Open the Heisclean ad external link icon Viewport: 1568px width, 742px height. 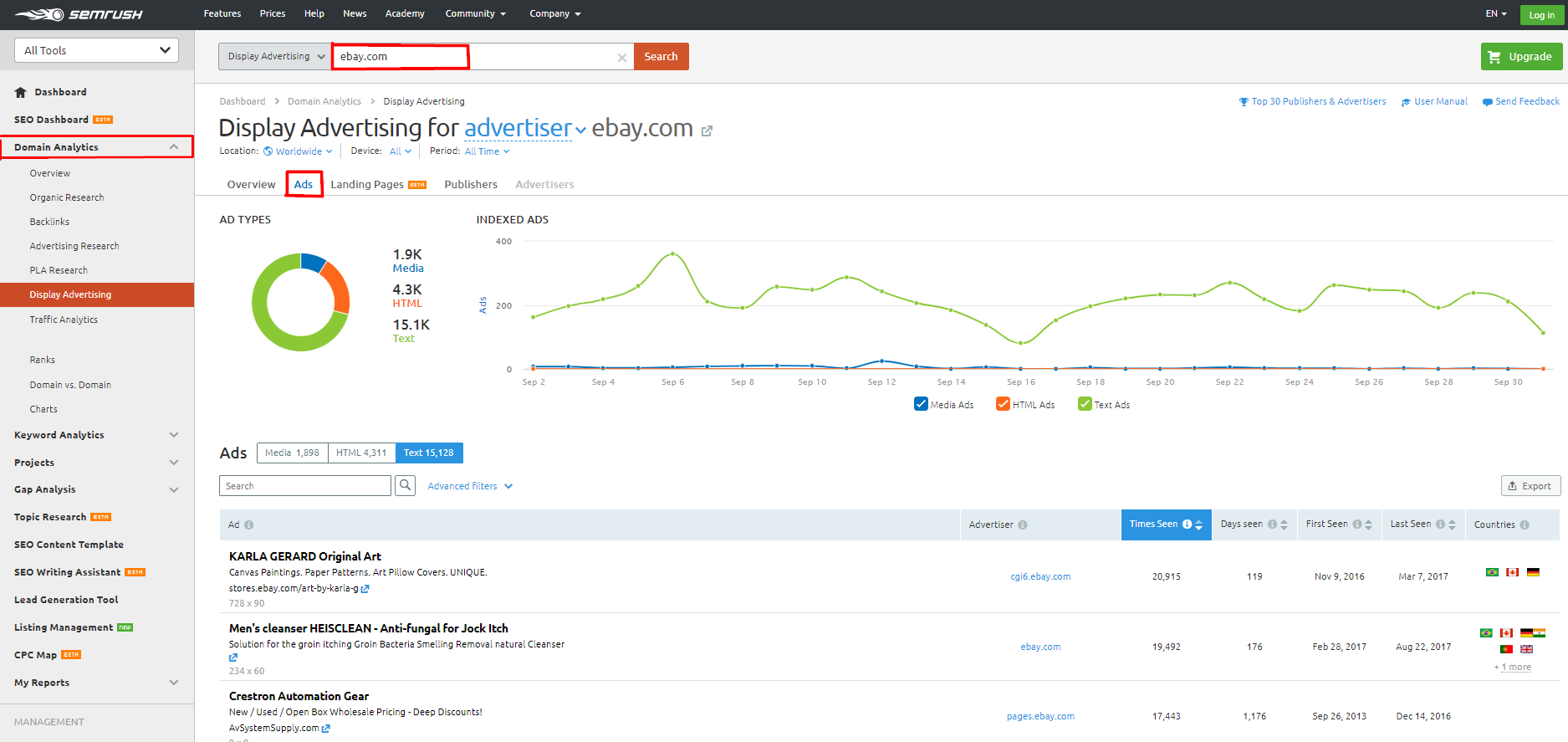click(x=233, y=658)
